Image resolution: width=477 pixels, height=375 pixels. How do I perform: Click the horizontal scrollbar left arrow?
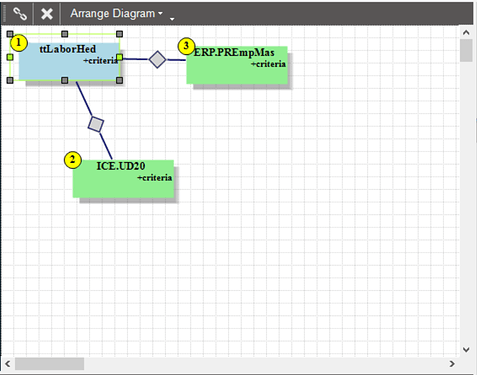point(8,363)
